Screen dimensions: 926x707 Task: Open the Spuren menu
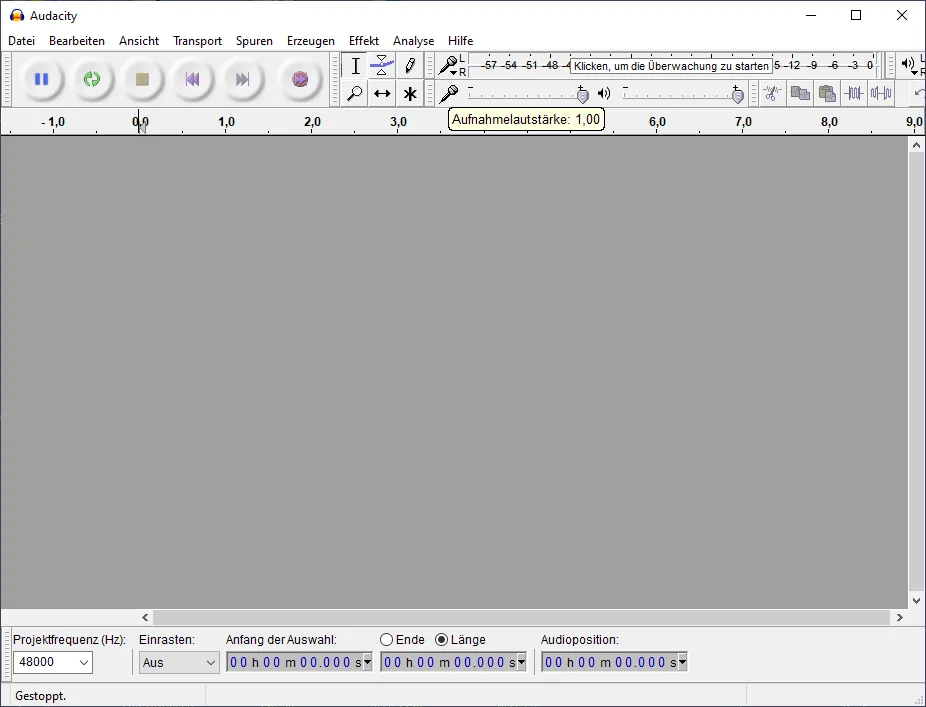[254, 41]
